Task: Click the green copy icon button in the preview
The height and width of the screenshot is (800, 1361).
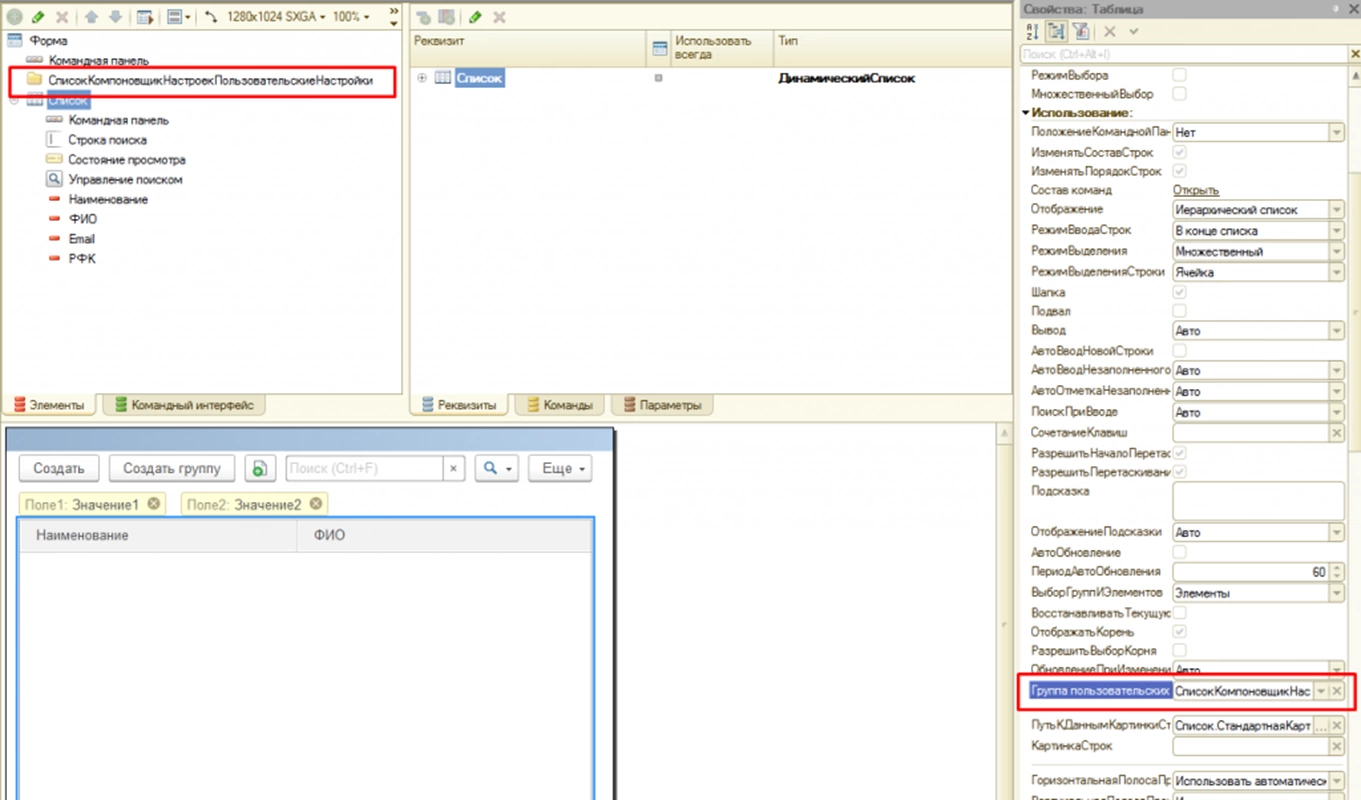Action: click(x=259, y=468)
